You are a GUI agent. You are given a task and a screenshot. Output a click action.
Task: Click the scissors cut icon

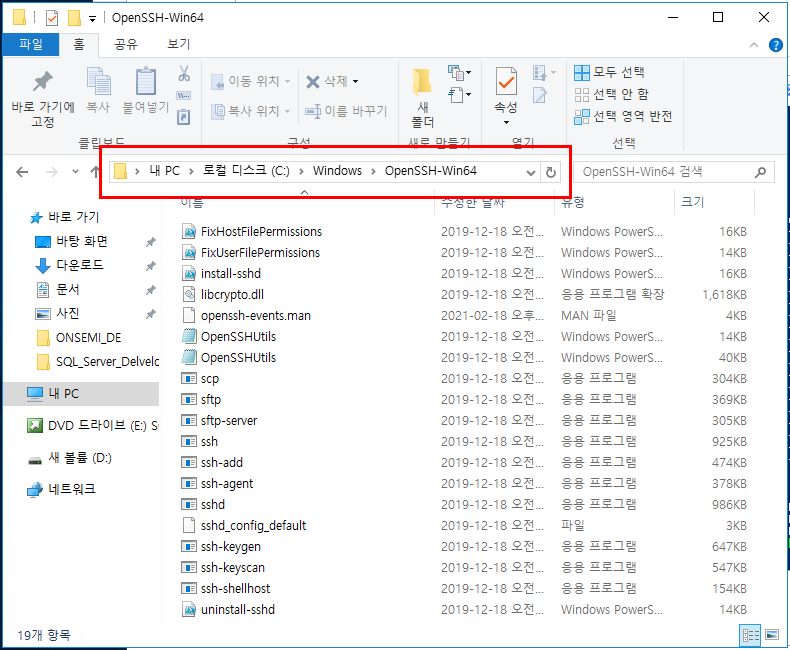tap(184, 74)
